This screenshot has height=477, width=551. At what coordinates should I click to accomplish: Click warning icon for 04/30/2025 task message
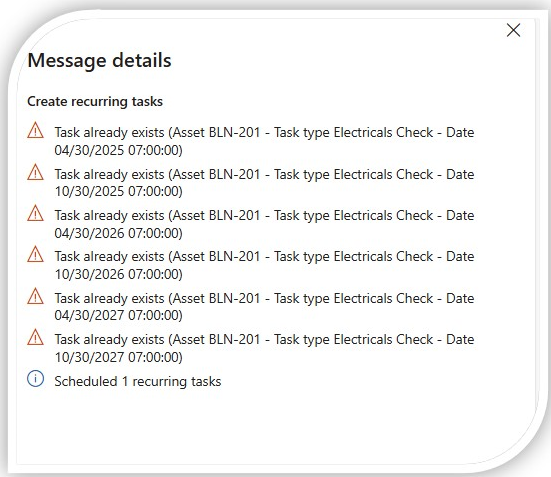click(35, 130)
